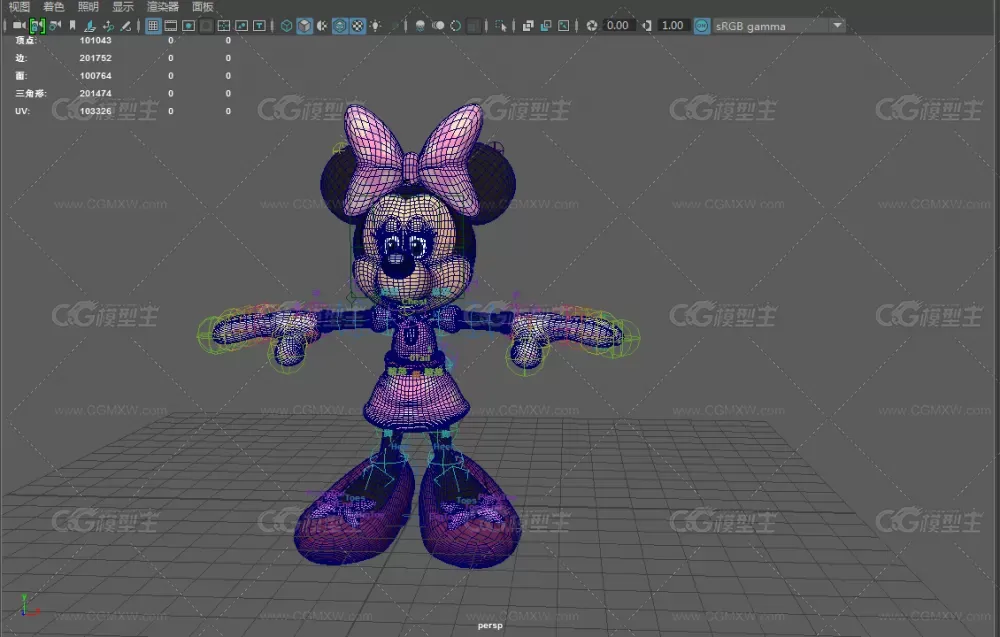Toggle the Field Chart icon
This screenshot has width=1000, height=637.
tap(224, 26)
